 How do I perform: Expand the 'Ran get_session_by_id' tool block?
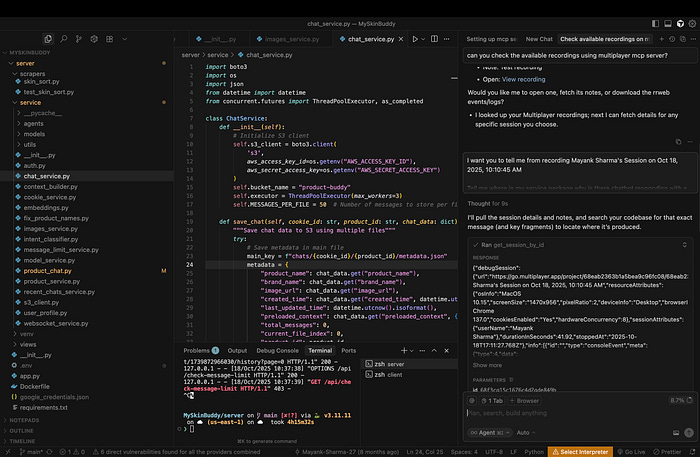pos(578,245)
